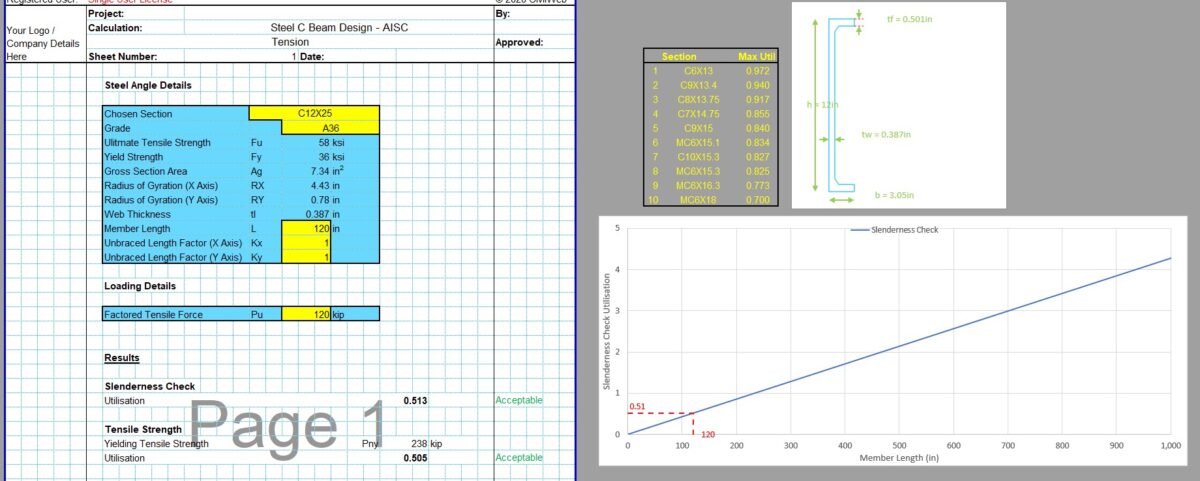Click the Radius of Gyration (Y Axis) label
The width and height of the screenshot is (1200, 481).
click(161, 200)
